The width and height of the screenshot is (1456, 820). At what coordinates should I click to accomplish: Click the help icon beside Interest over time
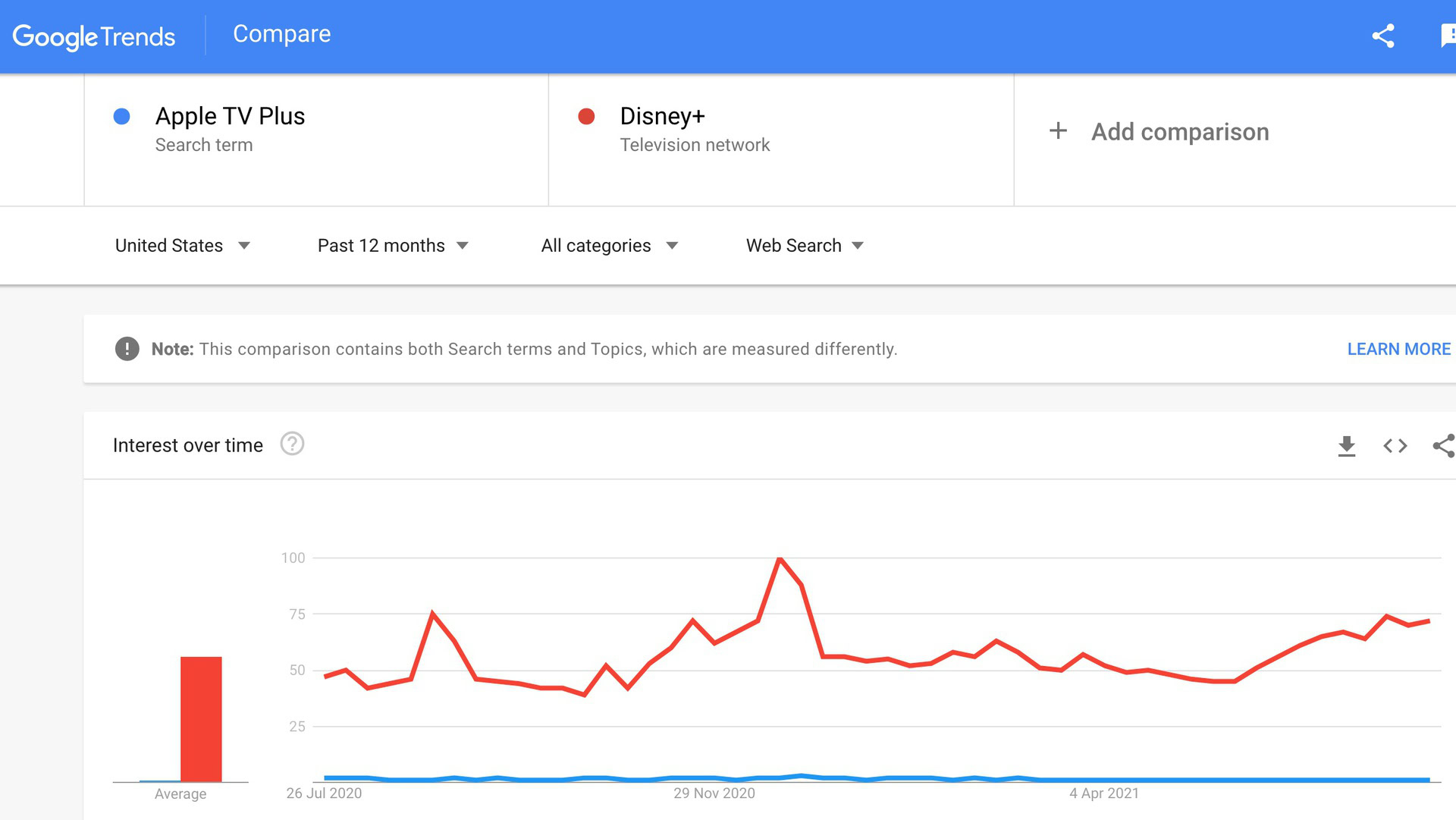pos(292,445)
